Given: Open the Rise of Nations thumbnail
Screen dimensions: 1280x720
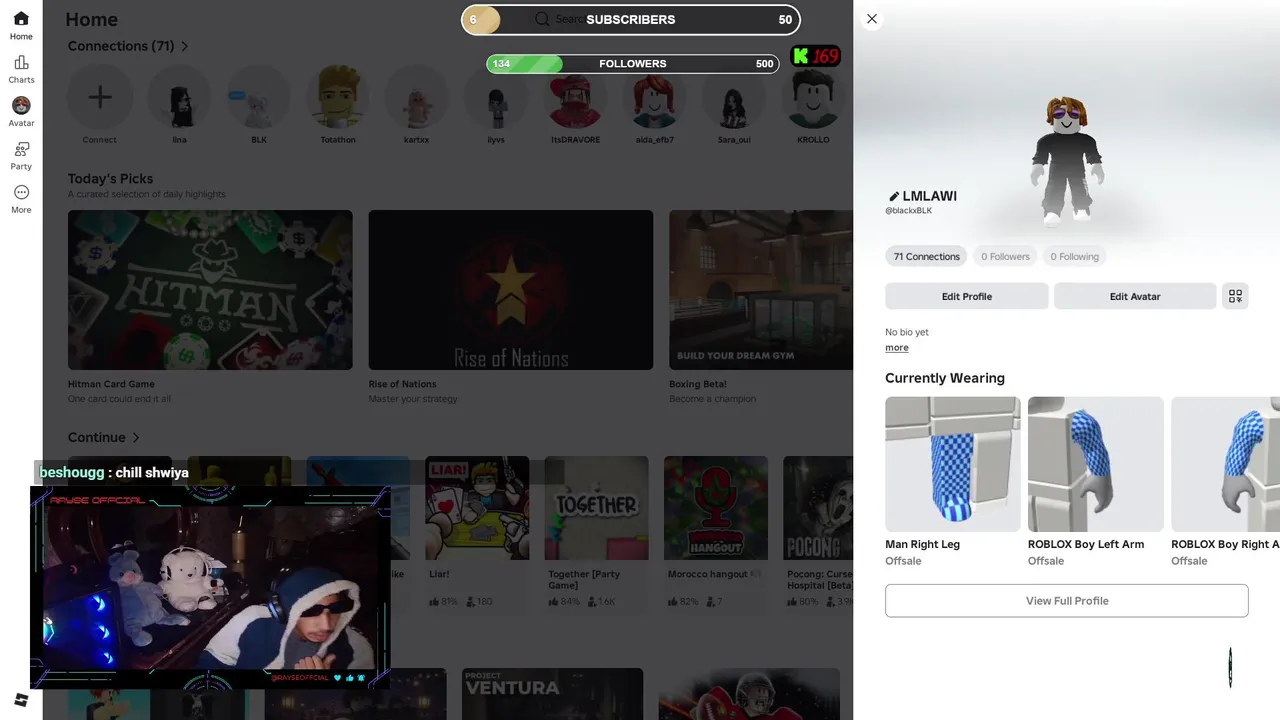Looking at the screenshot, I should pos(511,290).
